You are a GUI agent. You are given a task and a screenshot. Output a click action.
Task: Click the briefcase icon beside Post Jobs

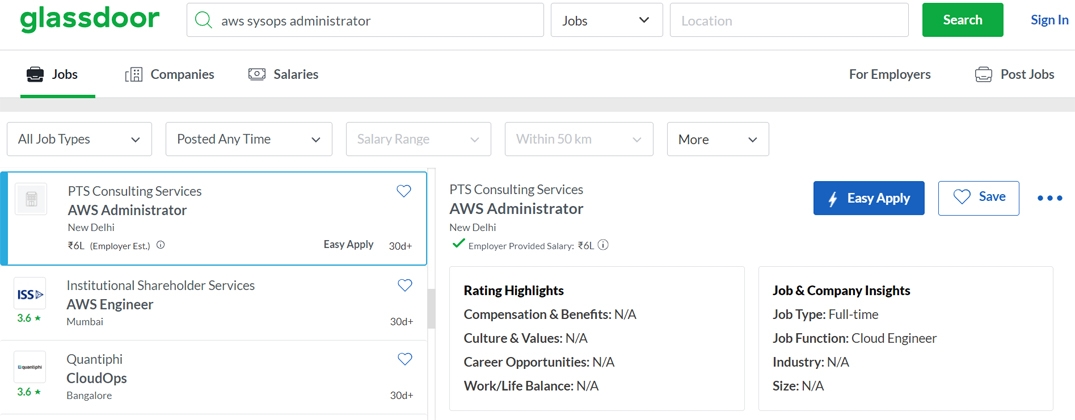(x=984, y=74)
